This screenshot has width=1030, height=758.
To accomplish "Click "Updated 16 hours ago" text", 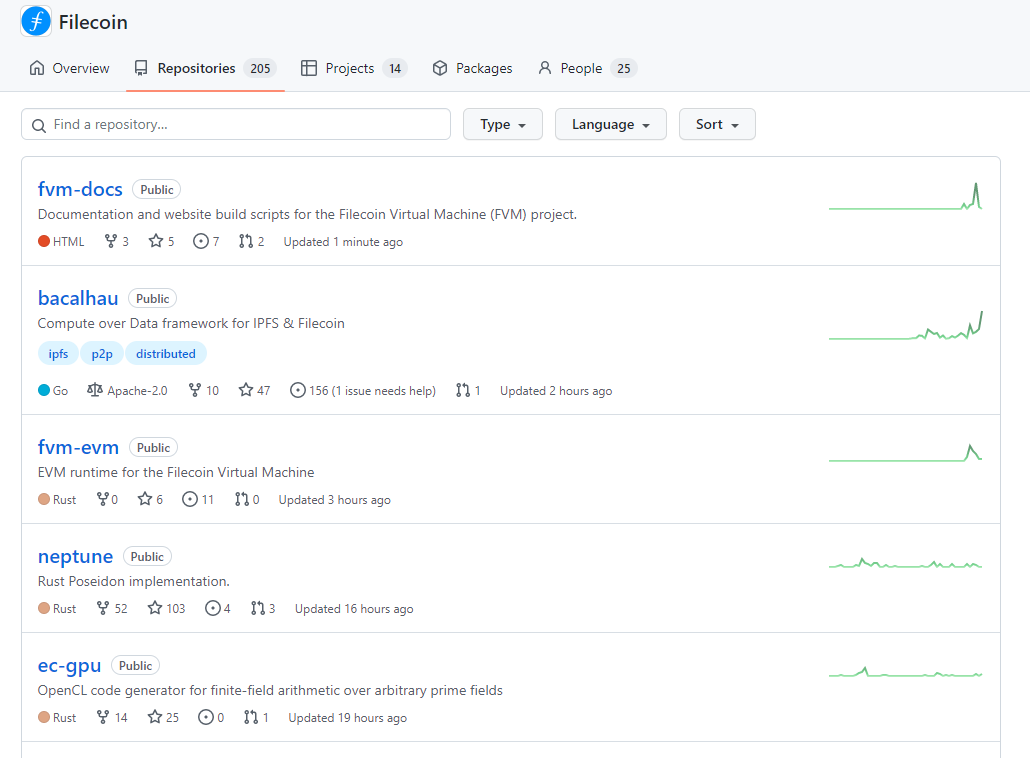I will [354, 609].
